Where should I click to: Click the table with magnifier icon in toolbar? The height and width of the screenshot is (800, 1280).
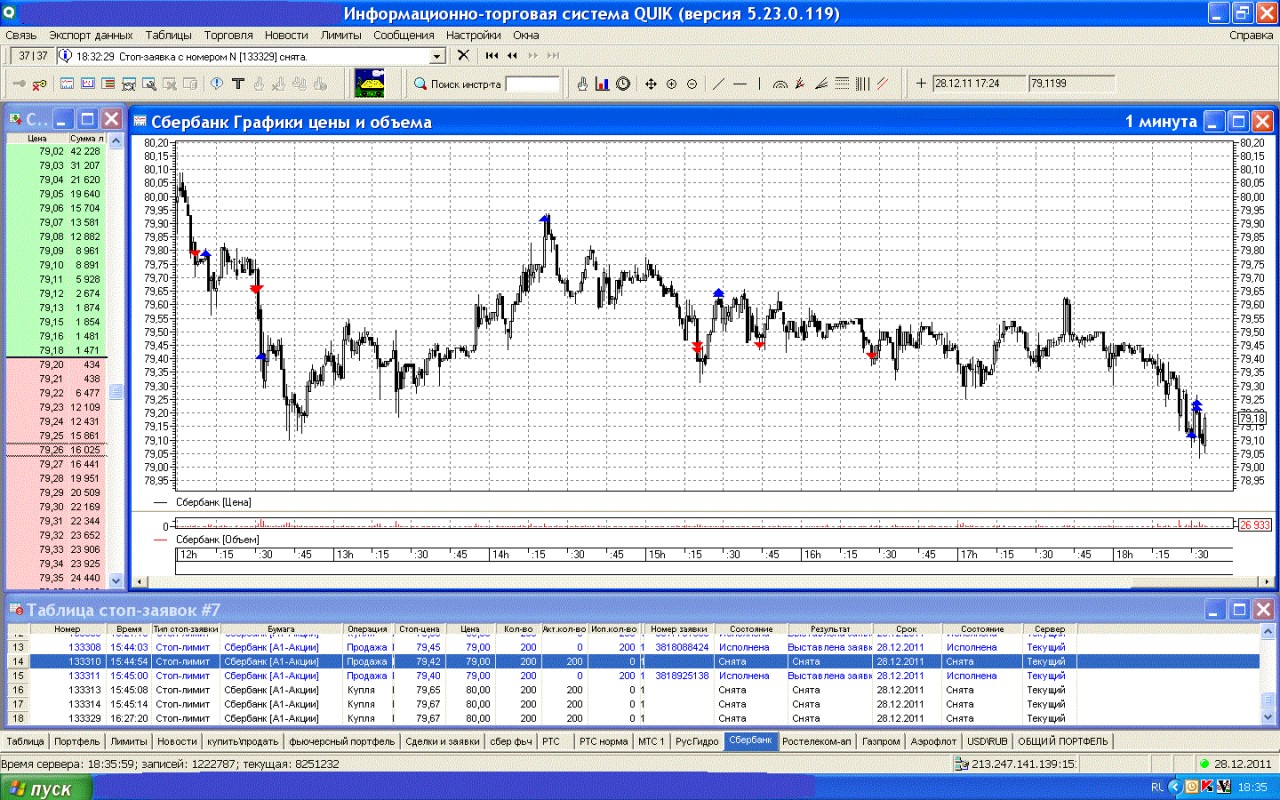pos(149,84)
